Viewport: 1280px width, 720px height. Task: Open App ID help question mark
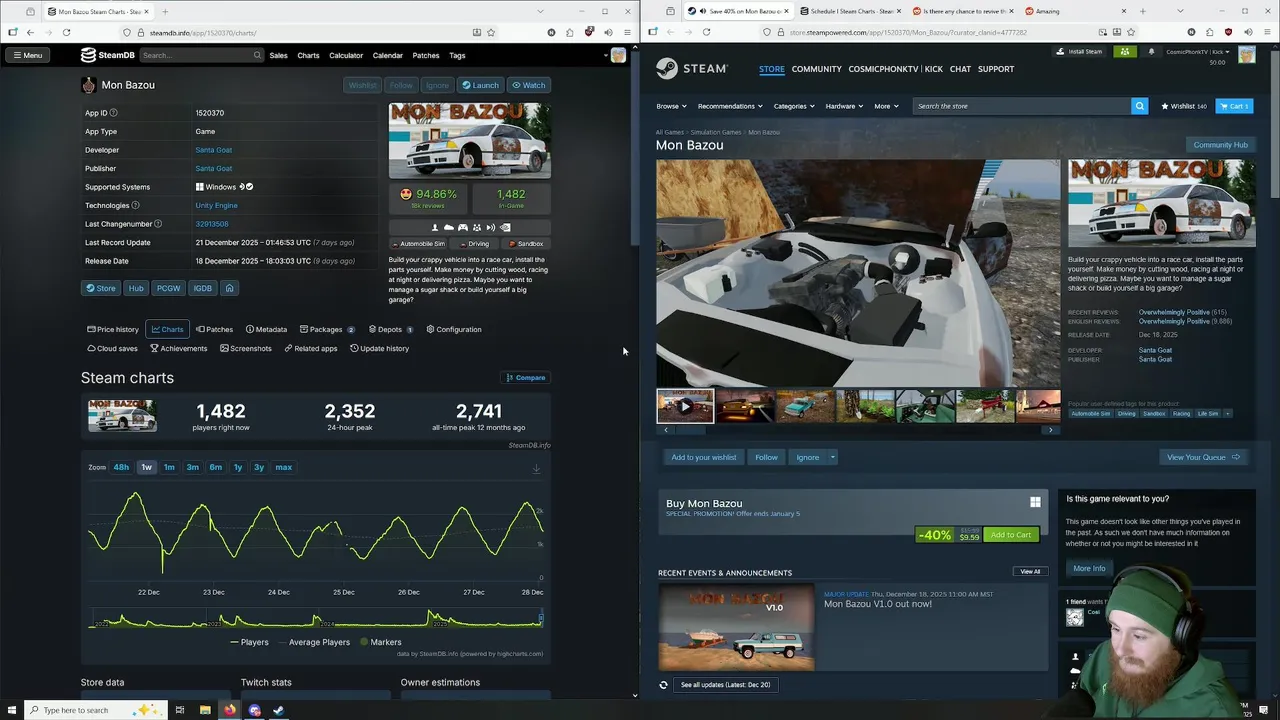tap(113, 113)
